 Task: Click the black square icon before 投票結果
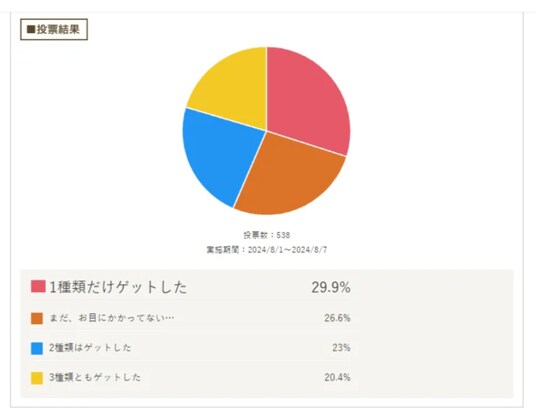tap(31, 30)
